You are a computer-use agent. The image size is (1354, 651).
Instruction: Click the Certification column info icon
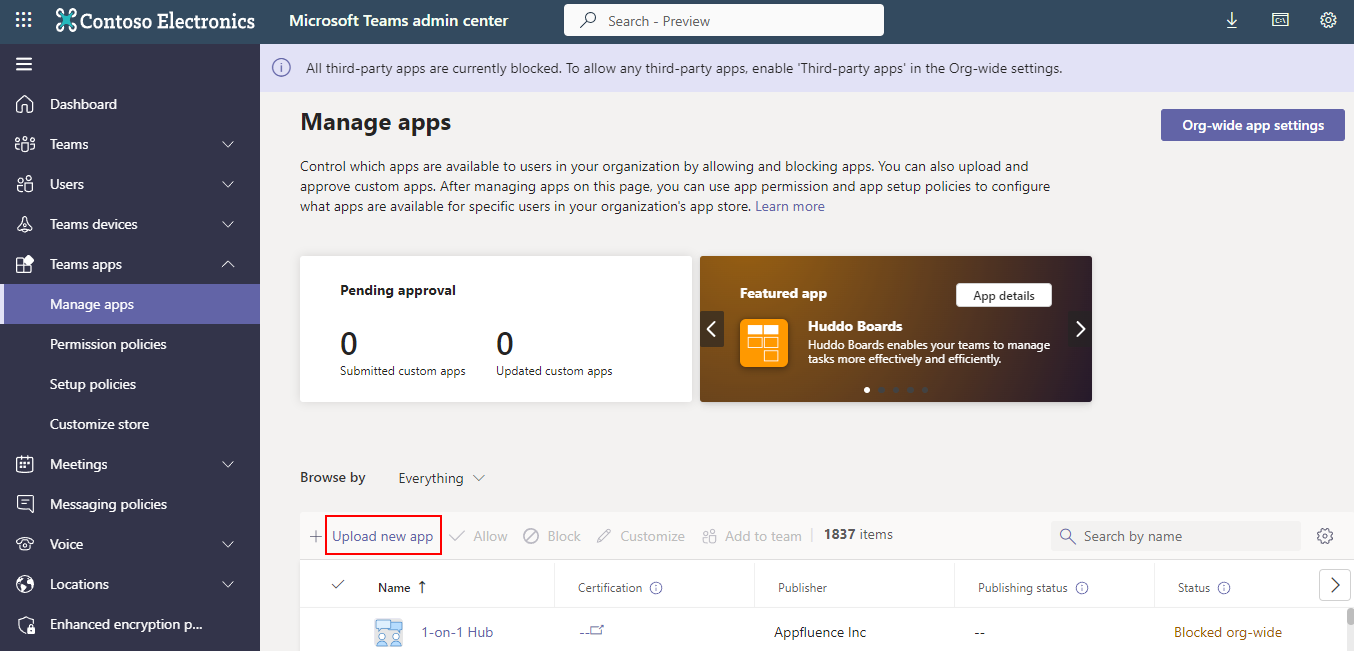(x=656, y=588)
